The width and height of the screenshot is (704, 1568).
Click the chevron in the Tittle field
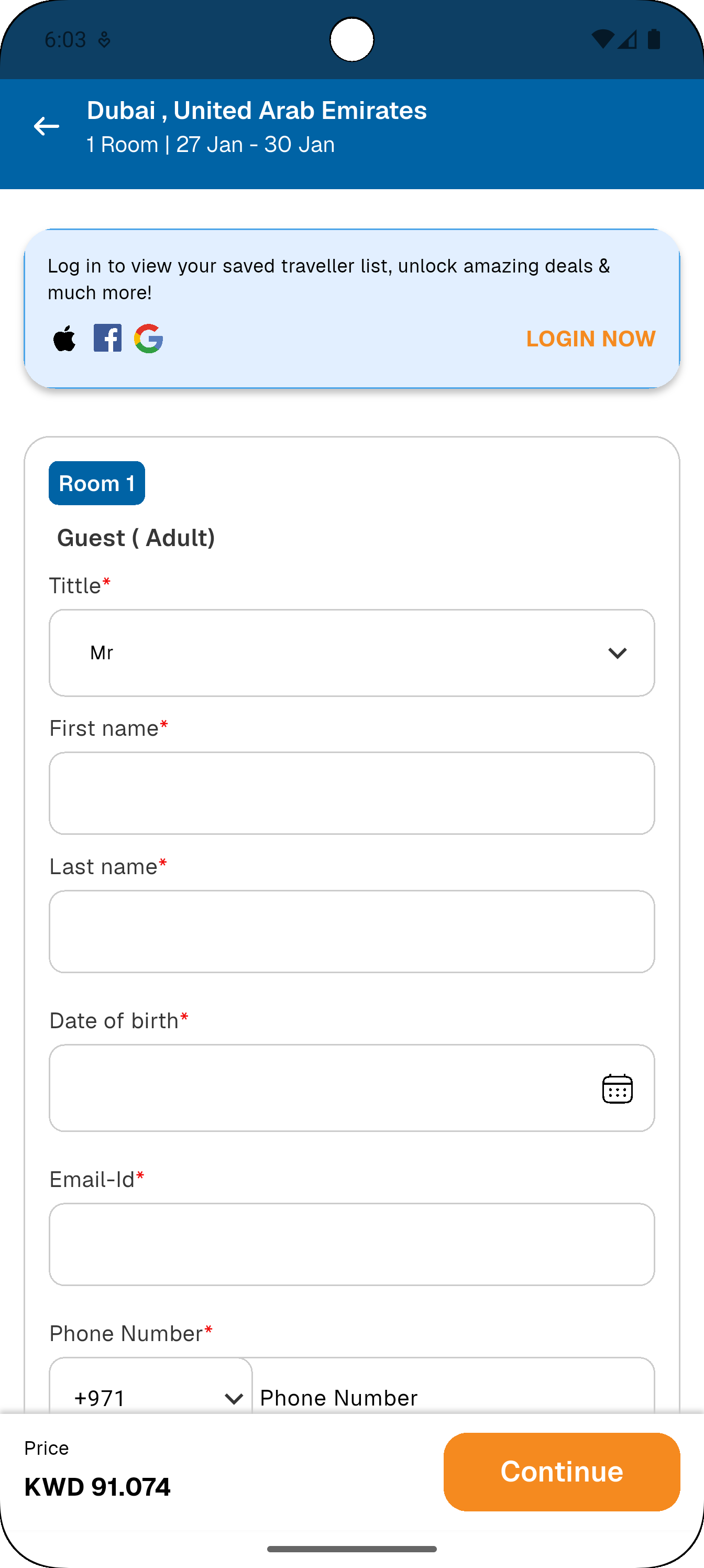617,653
